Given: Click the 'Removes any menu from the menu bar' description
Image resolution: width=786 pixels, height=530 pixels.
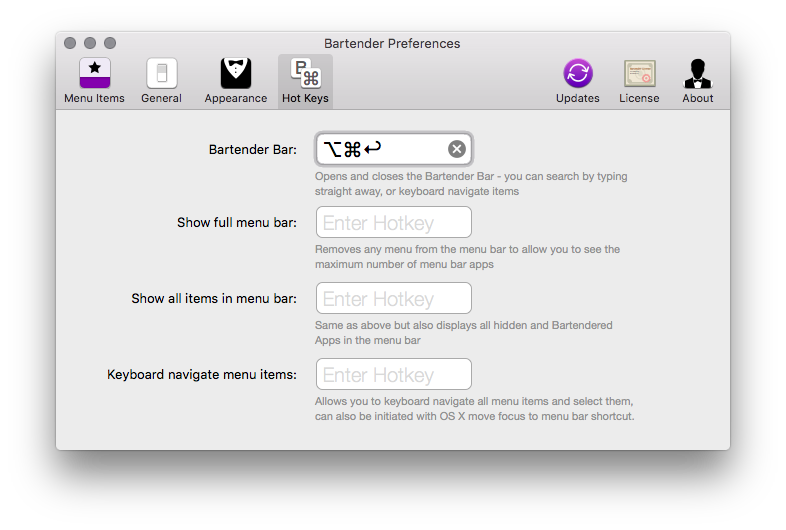Looking at the screenshot, I should [467, 257].
